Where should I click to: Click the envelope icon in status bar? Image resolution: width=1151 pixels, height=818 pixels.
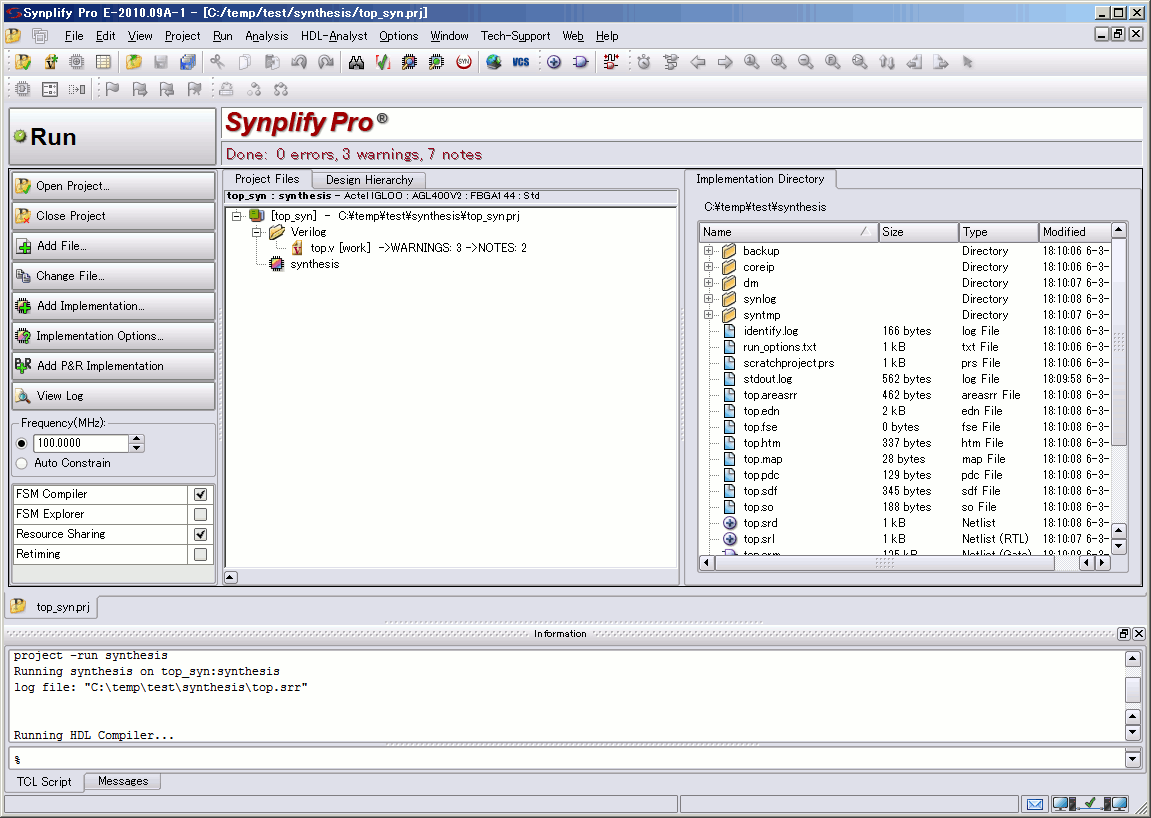click(x=1034, y=804)
